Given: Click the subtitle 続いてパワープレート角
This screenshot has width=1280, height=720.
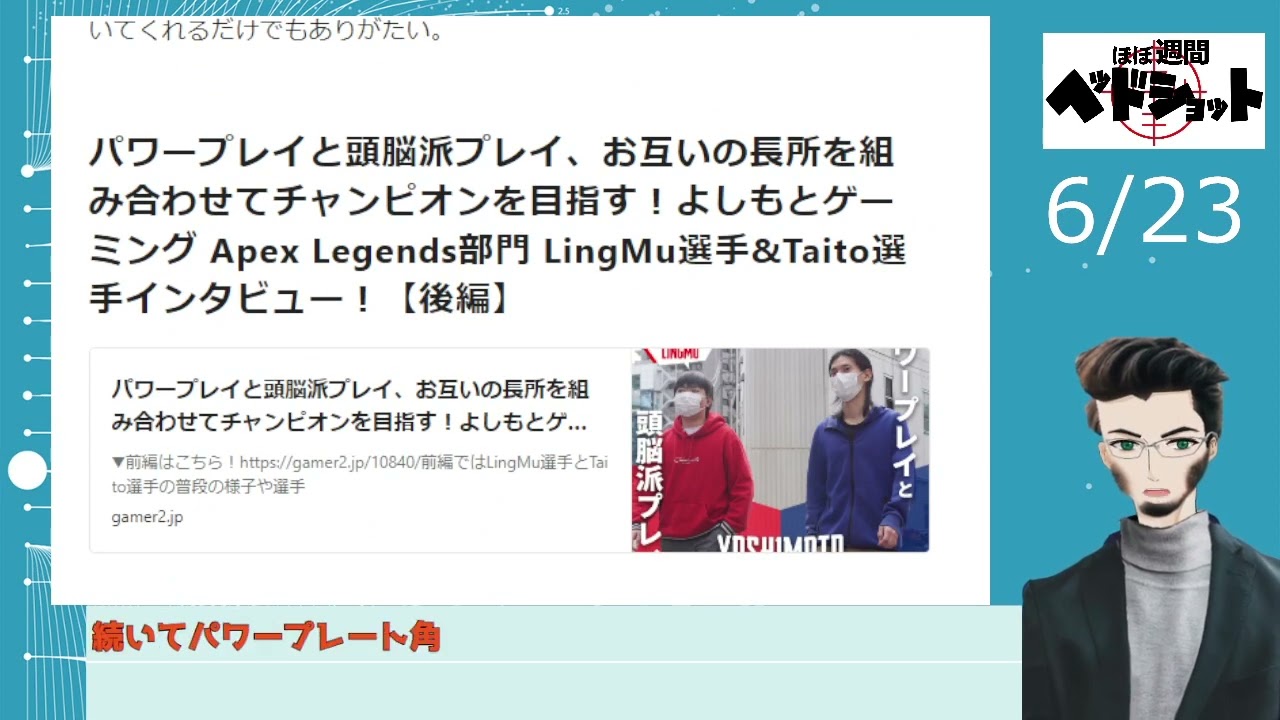Looking at the screenshot, I should pos(266,636).
